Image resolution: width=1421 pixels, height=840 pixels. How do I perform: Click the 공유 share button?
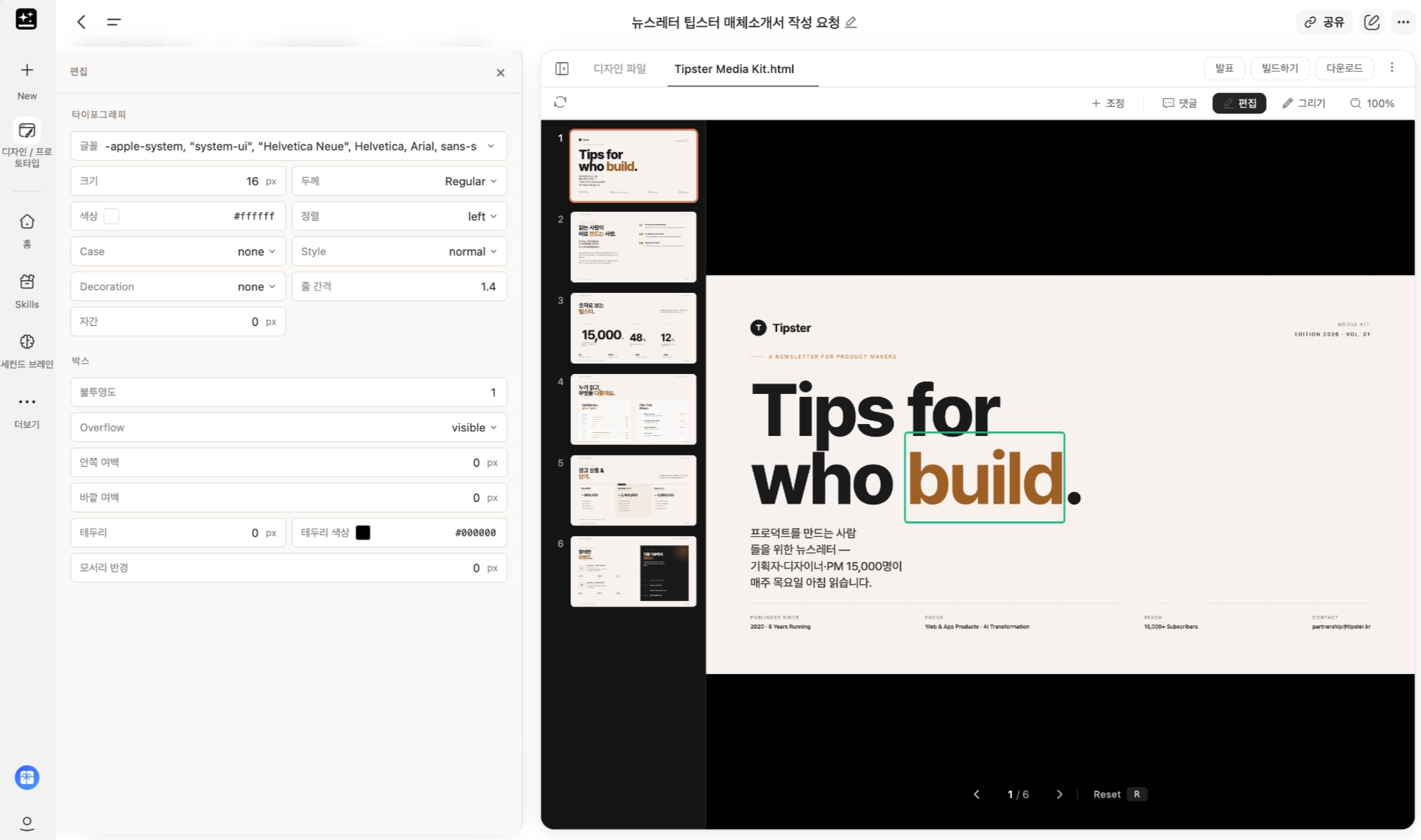pyautogui.click(x=1324, y=22)
